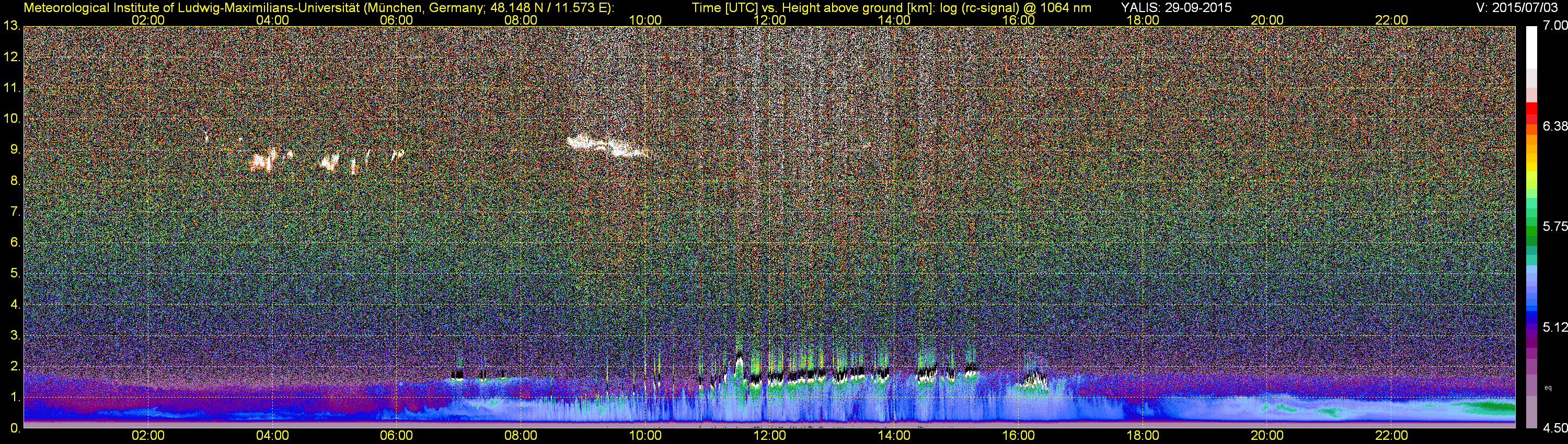Click the 7.00 color scale value
Screen dimensions: 1568x444
click(x=1555, y=26)
